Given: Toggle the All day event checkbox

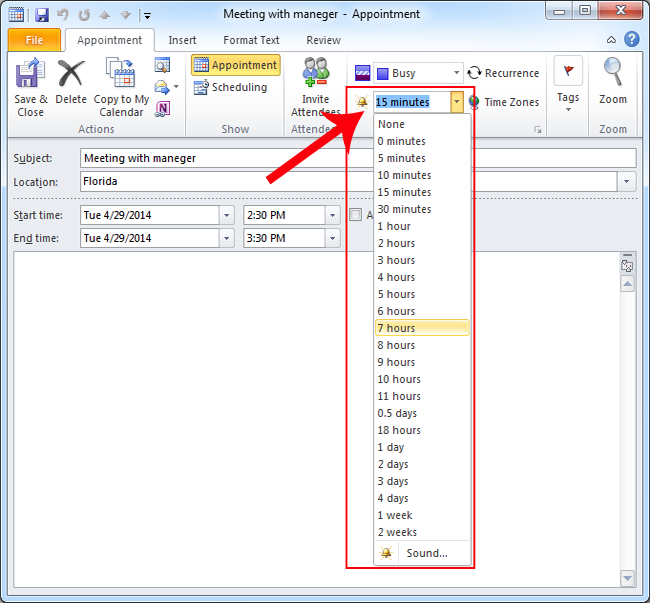Looking at the screenshot, I should (x=355, y=215).
